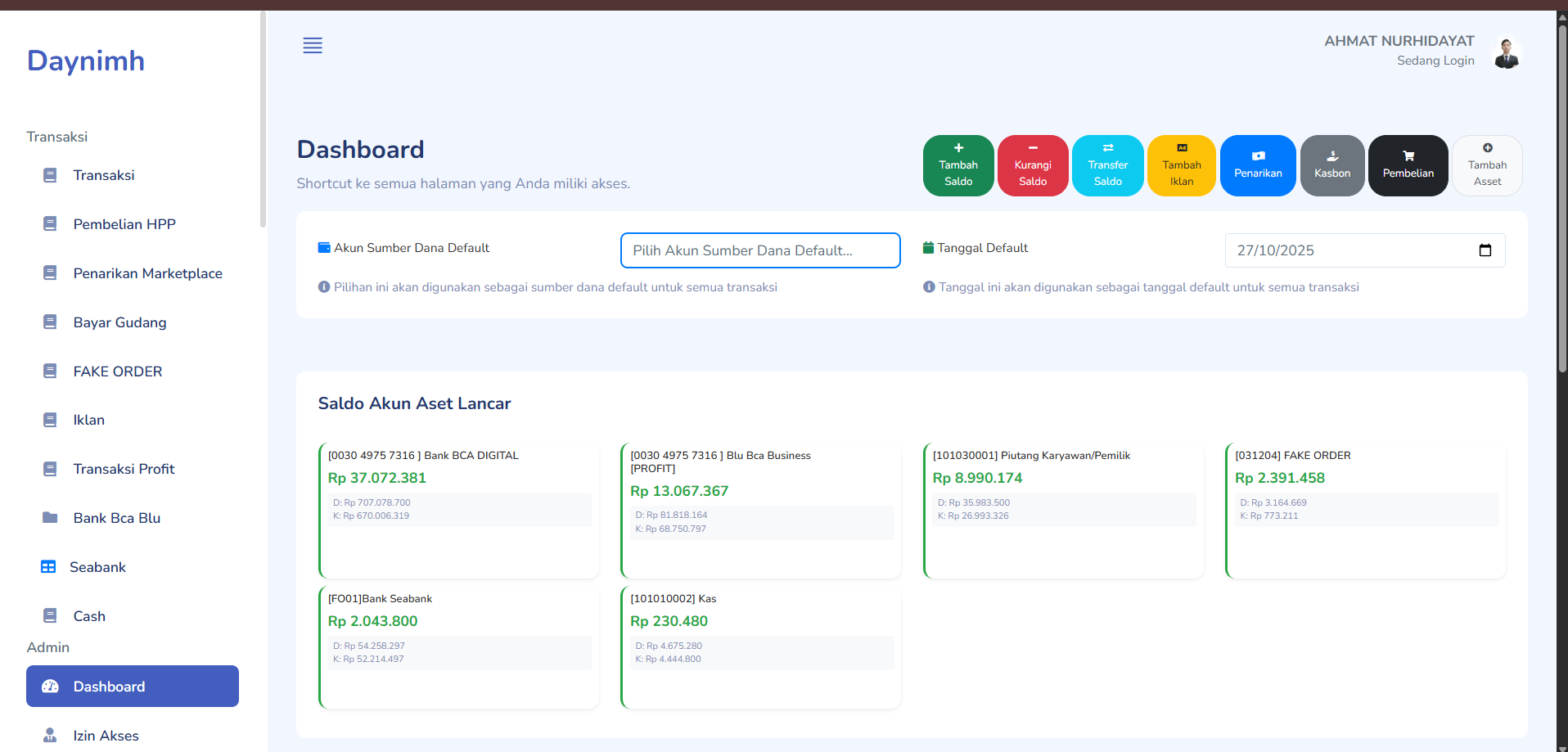Open Pembelian HPP in sidebar
1568x752 pixels.
coord(124,224)
